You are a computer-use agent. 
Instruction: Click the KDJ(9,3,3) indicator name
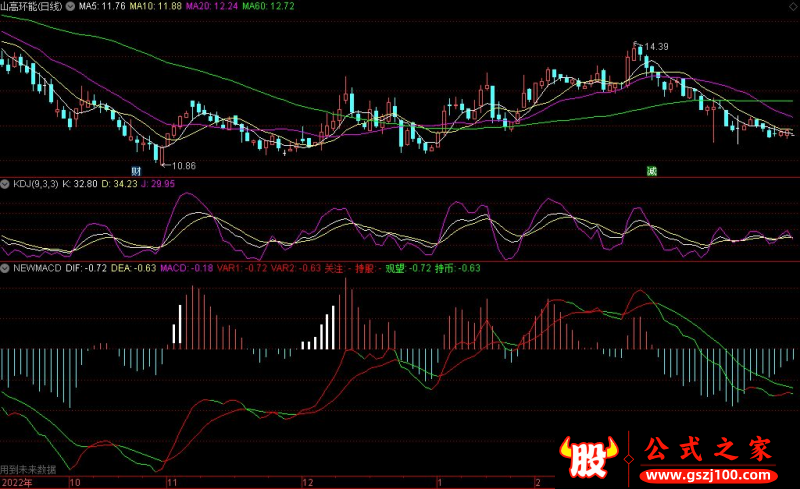tap(35, 184)
